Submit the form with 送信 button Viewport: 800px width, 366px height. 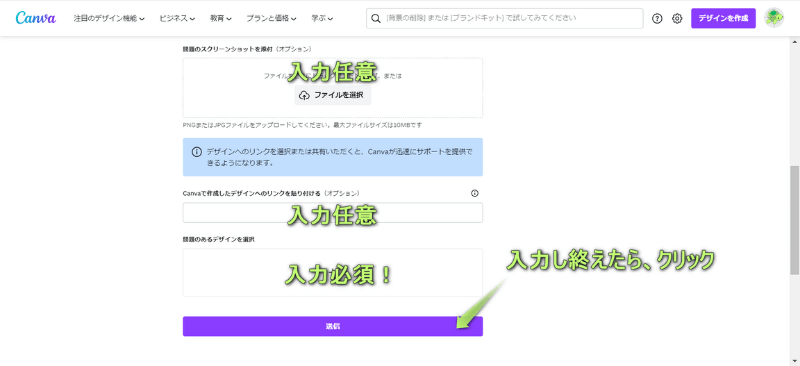coord(333,326)
